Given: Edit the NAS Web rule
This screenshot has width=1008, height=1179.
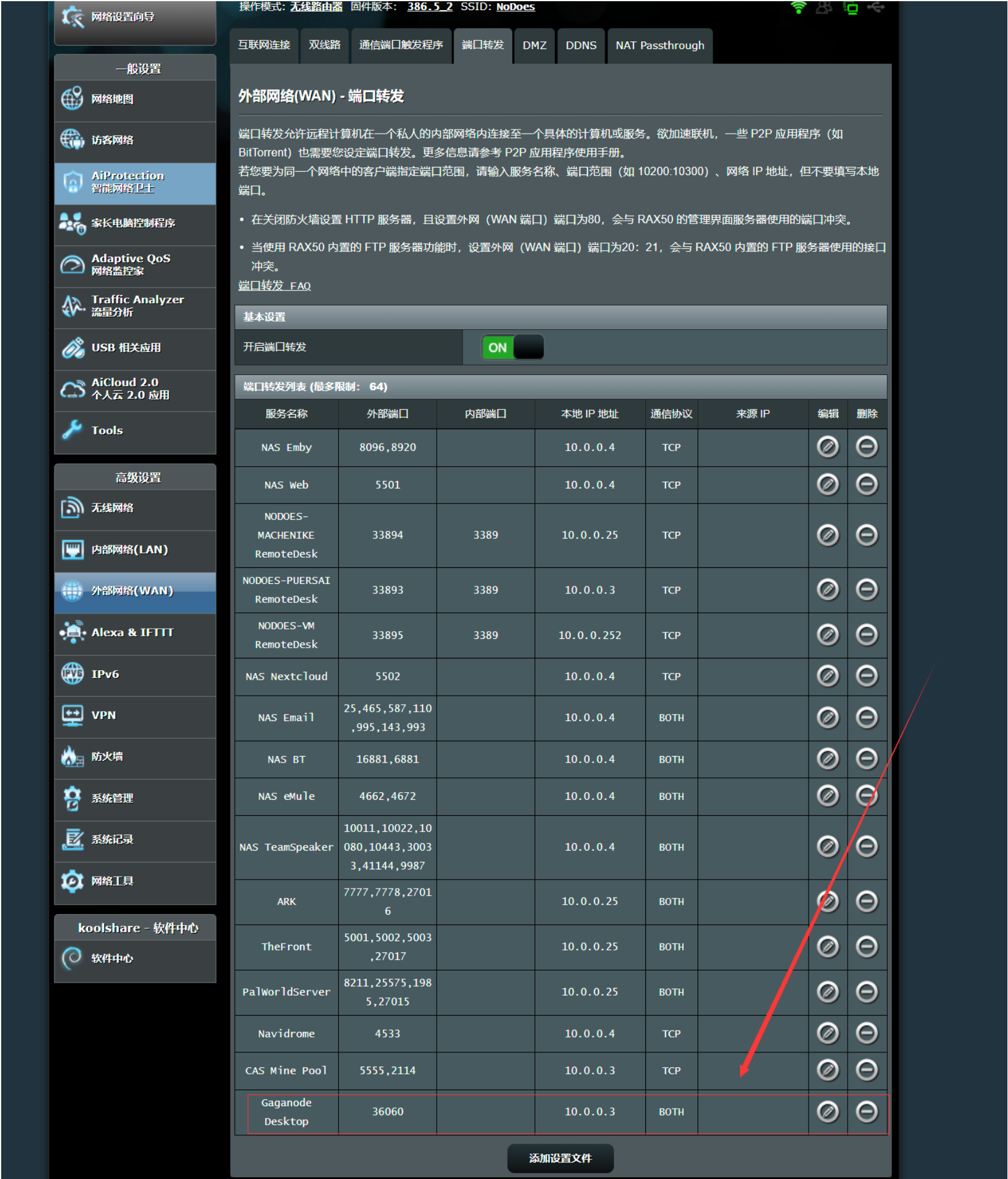Looking at the screenshot, I should [828, 484].
